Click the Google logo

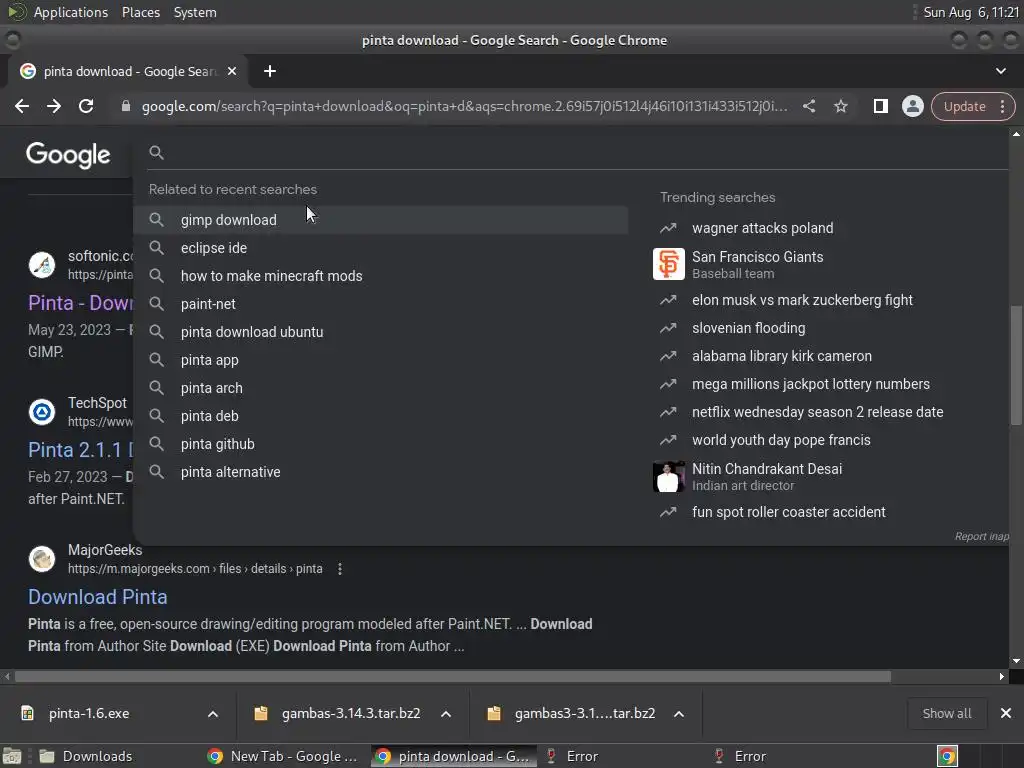click(x=68, y=155)
